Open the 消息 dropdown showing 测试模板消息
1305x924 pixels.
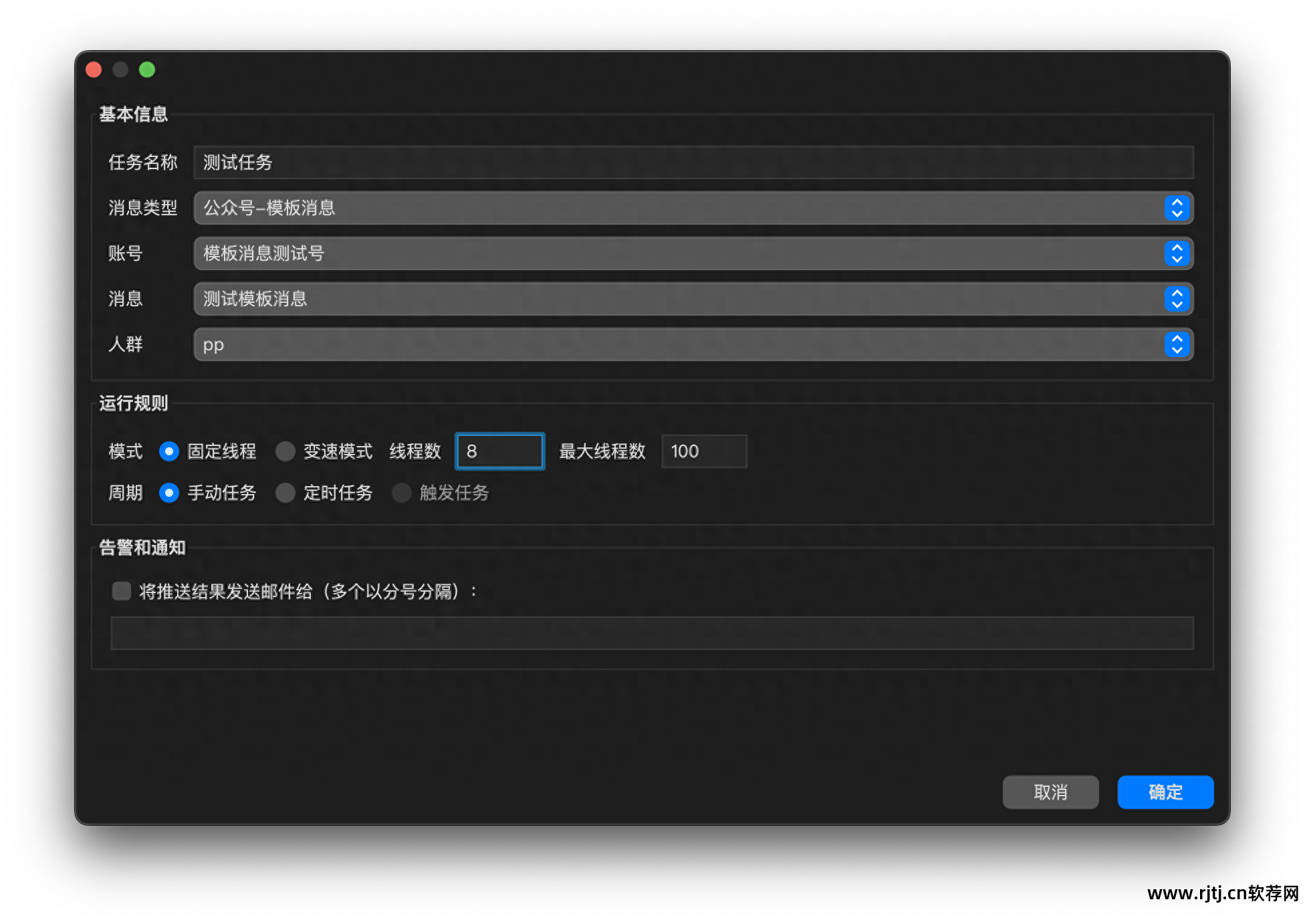pyautogui.click(x=693, y=299)
